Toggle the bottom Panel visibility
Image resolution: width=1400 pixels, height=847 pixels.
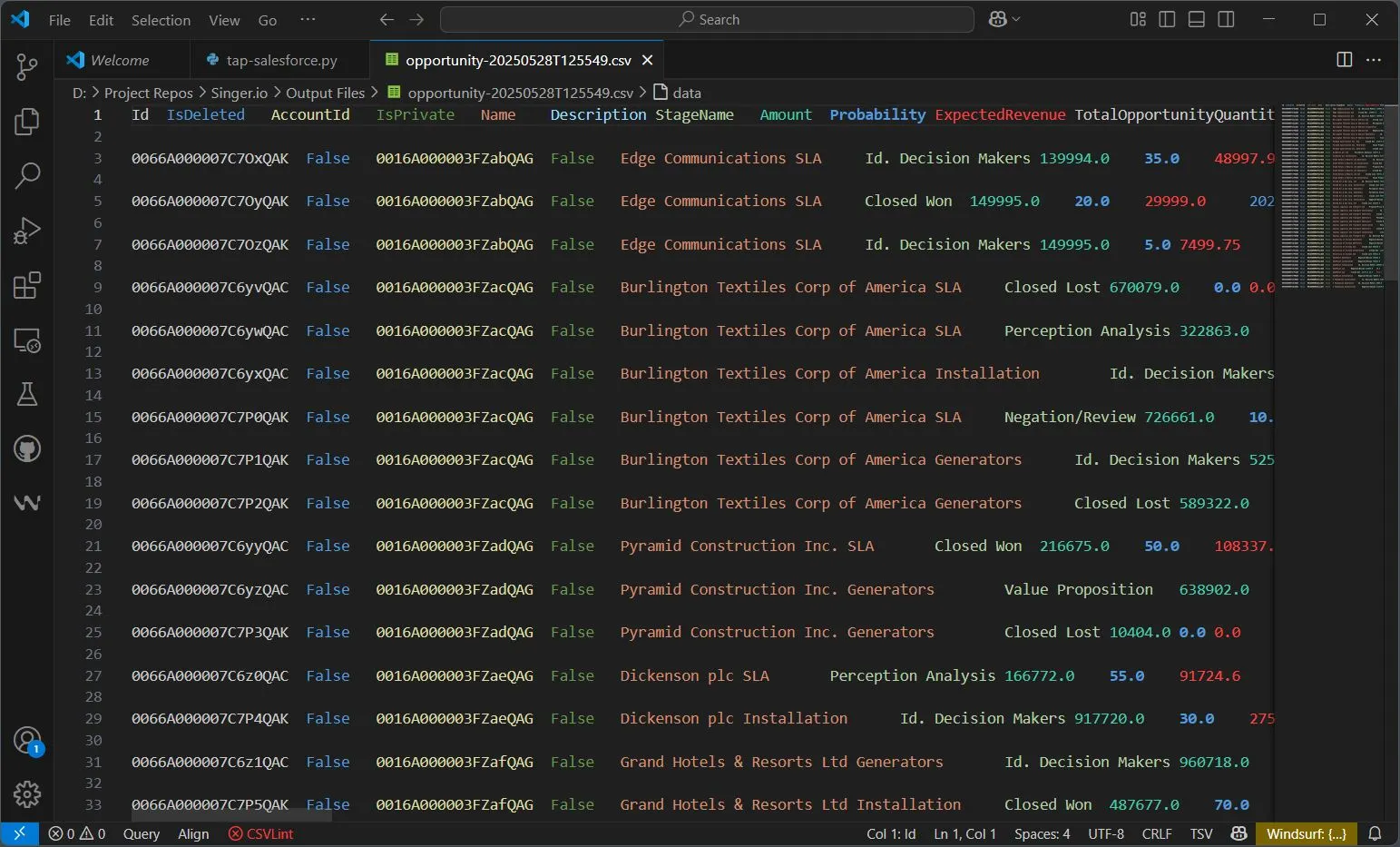[1196, 18]
